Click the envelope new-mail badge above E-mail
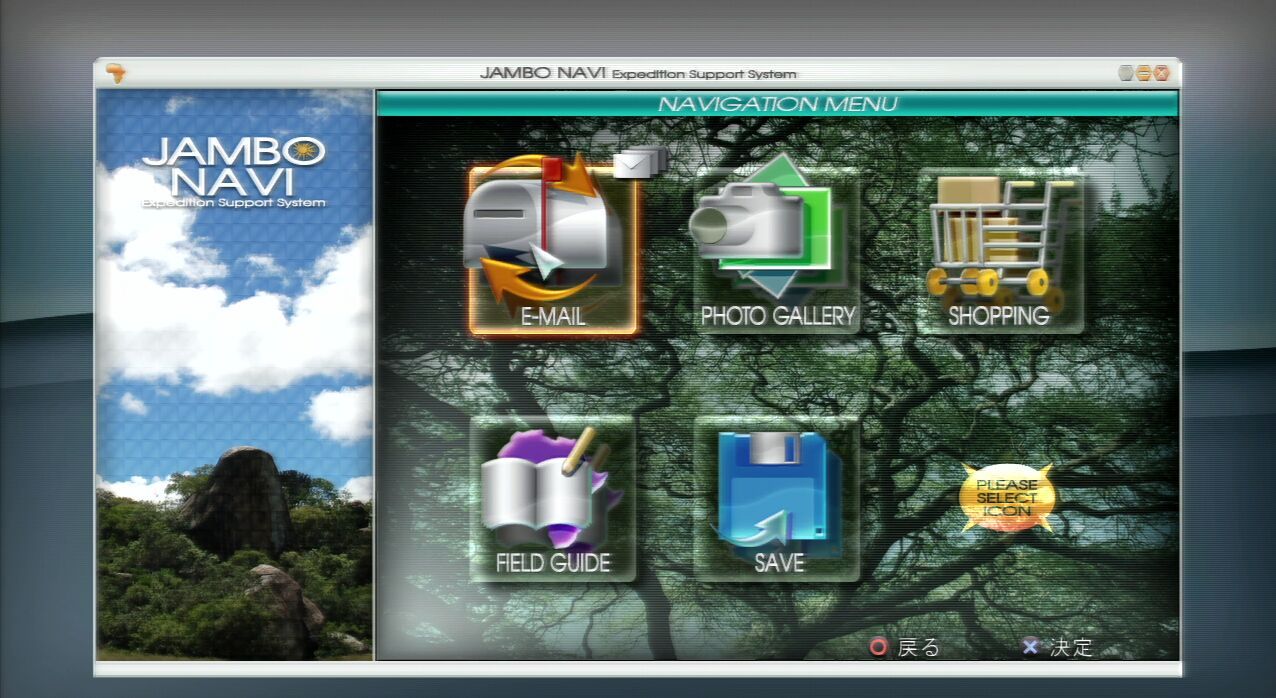1276x698 pixels. (x=640, y=161)
